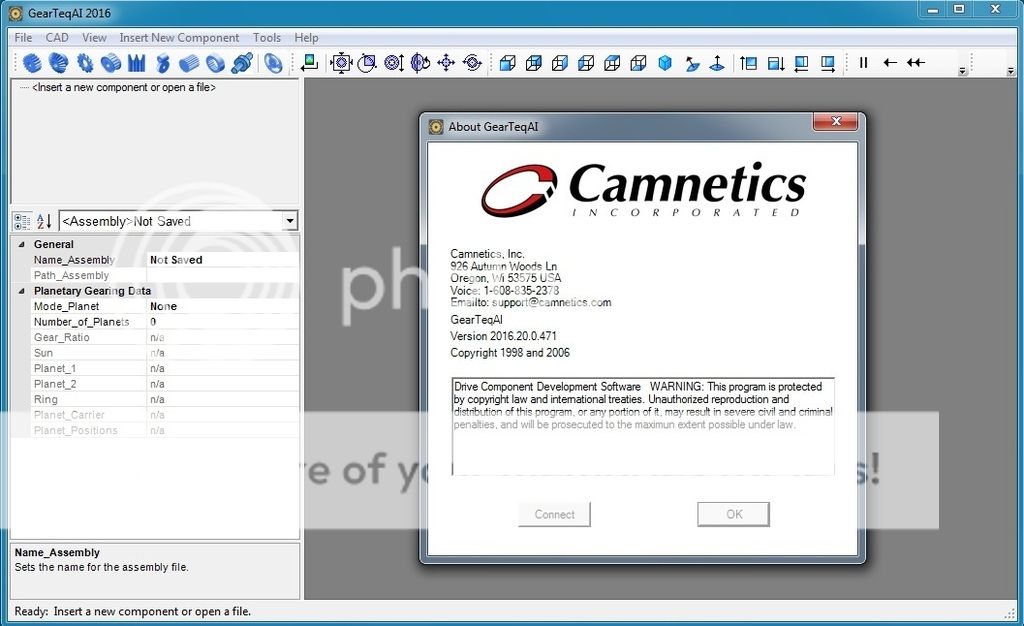The height and width of the screenshot is (626, 1024).
Task: Click the worm gear toolbar icon
Action: point(163,63)
